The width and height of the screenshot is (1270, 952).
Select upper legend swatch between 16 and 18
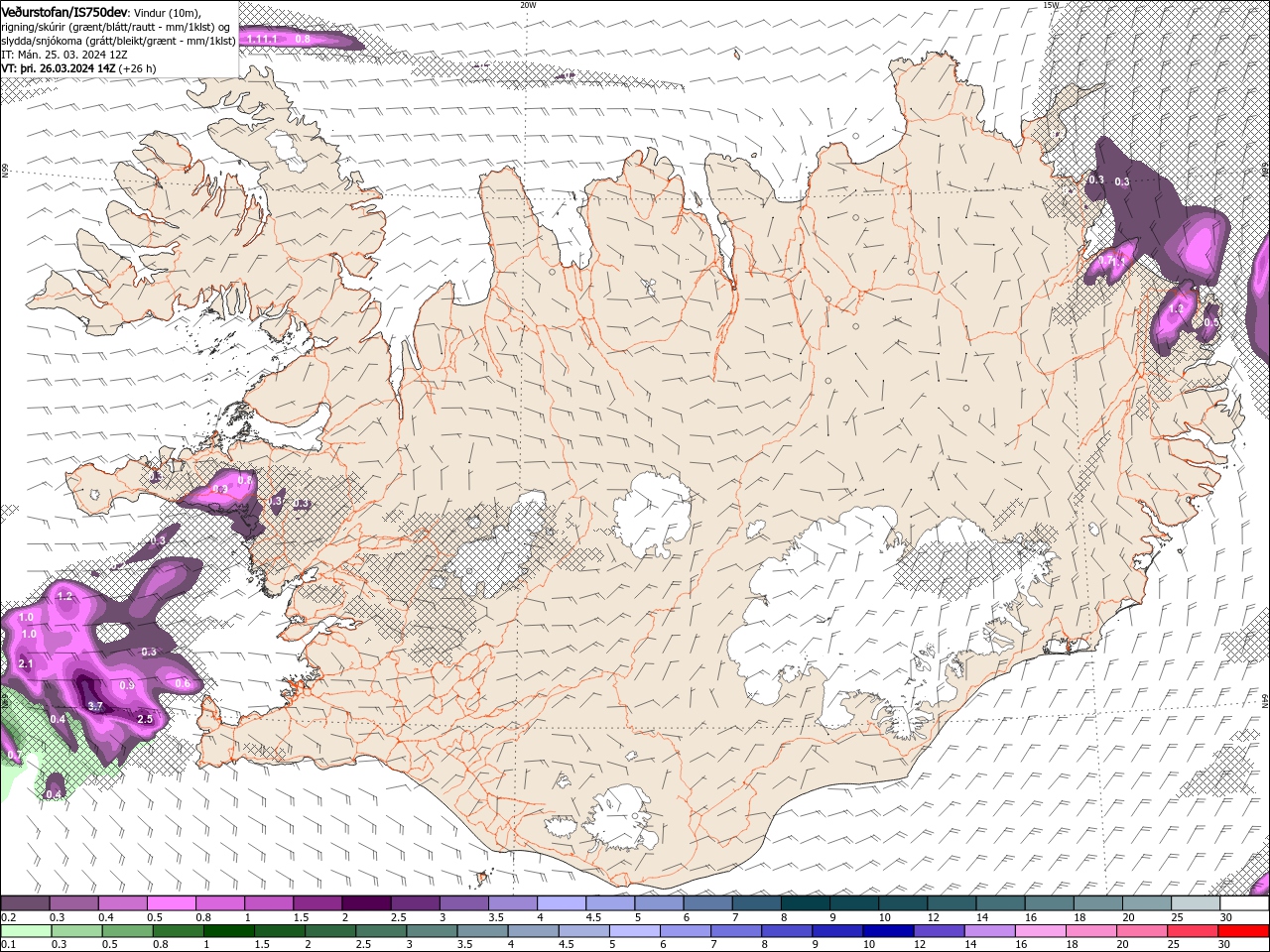[x=1050, y=903]
